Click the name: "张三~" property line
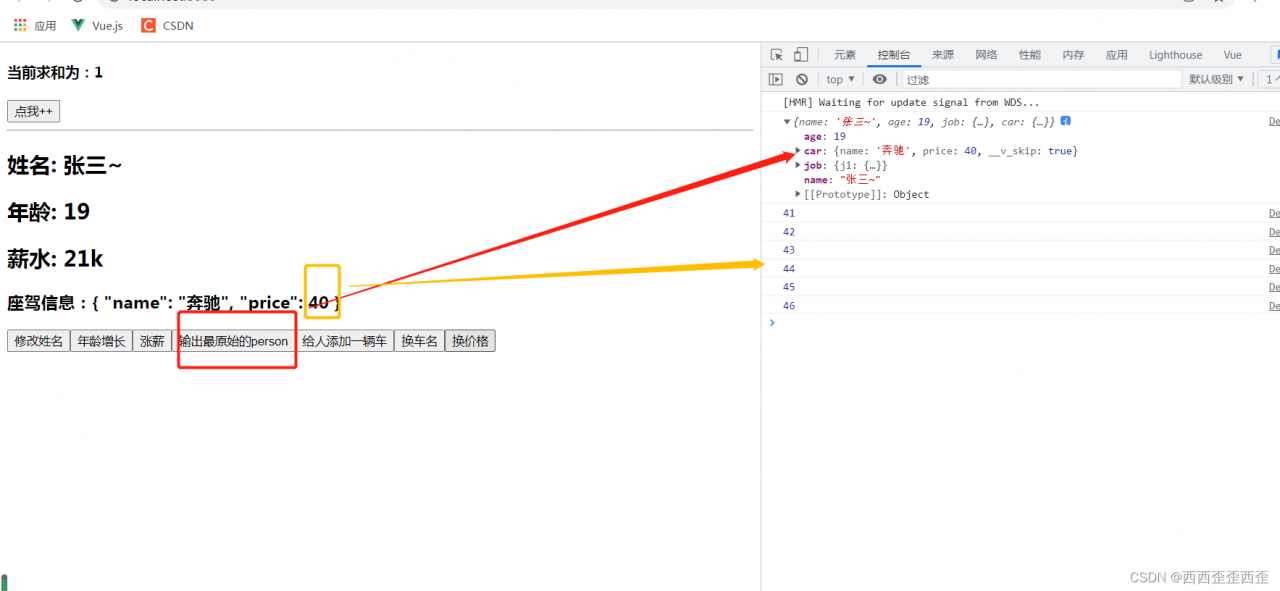The height and width of the screenshot is (591, 1280). (842, 180)
